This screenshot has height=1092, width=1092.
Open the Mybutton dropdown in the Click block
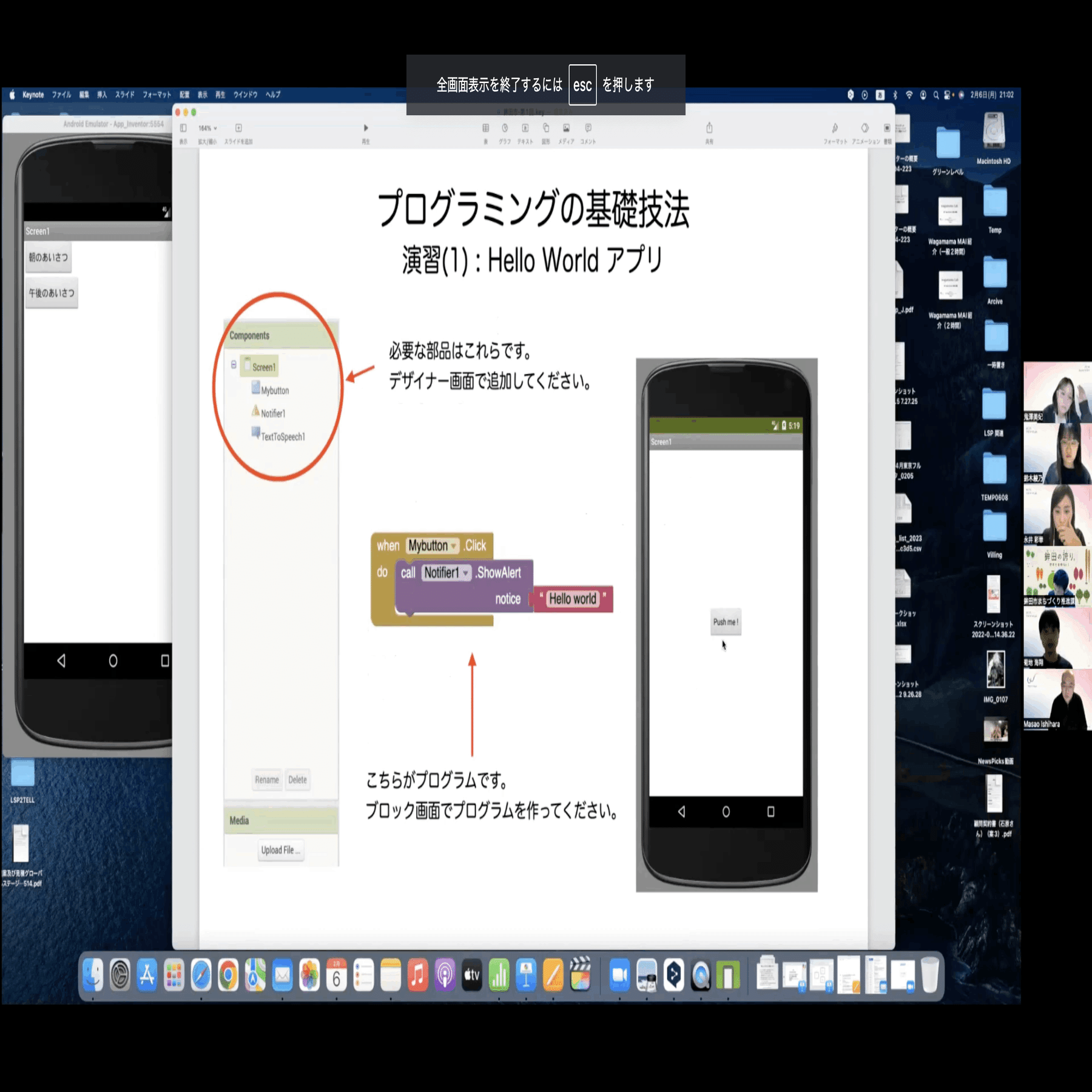click(x=452, y=545)
